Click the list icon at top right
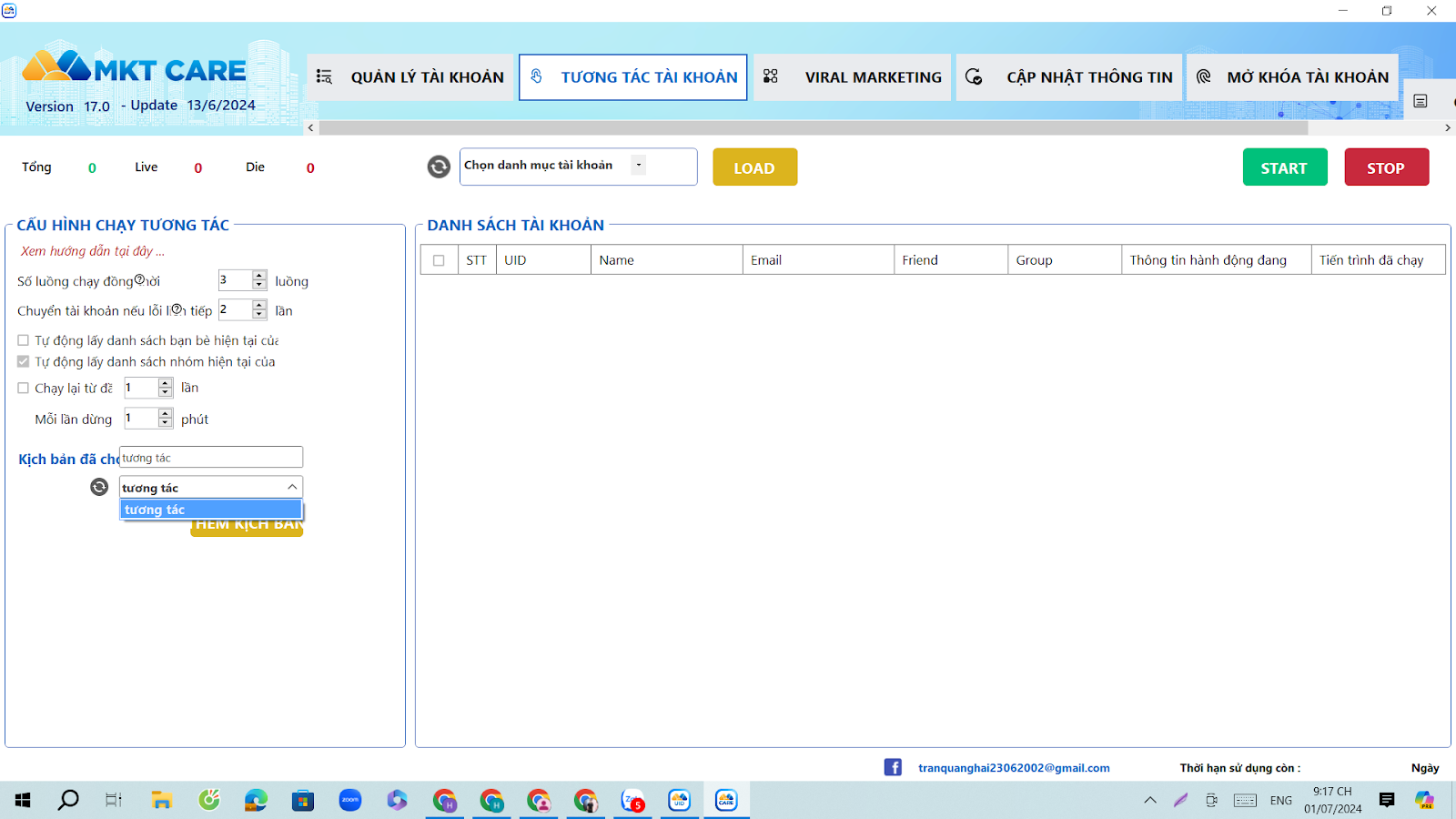Screen dimensions: 1456x819 click(x=1421, y=101)
